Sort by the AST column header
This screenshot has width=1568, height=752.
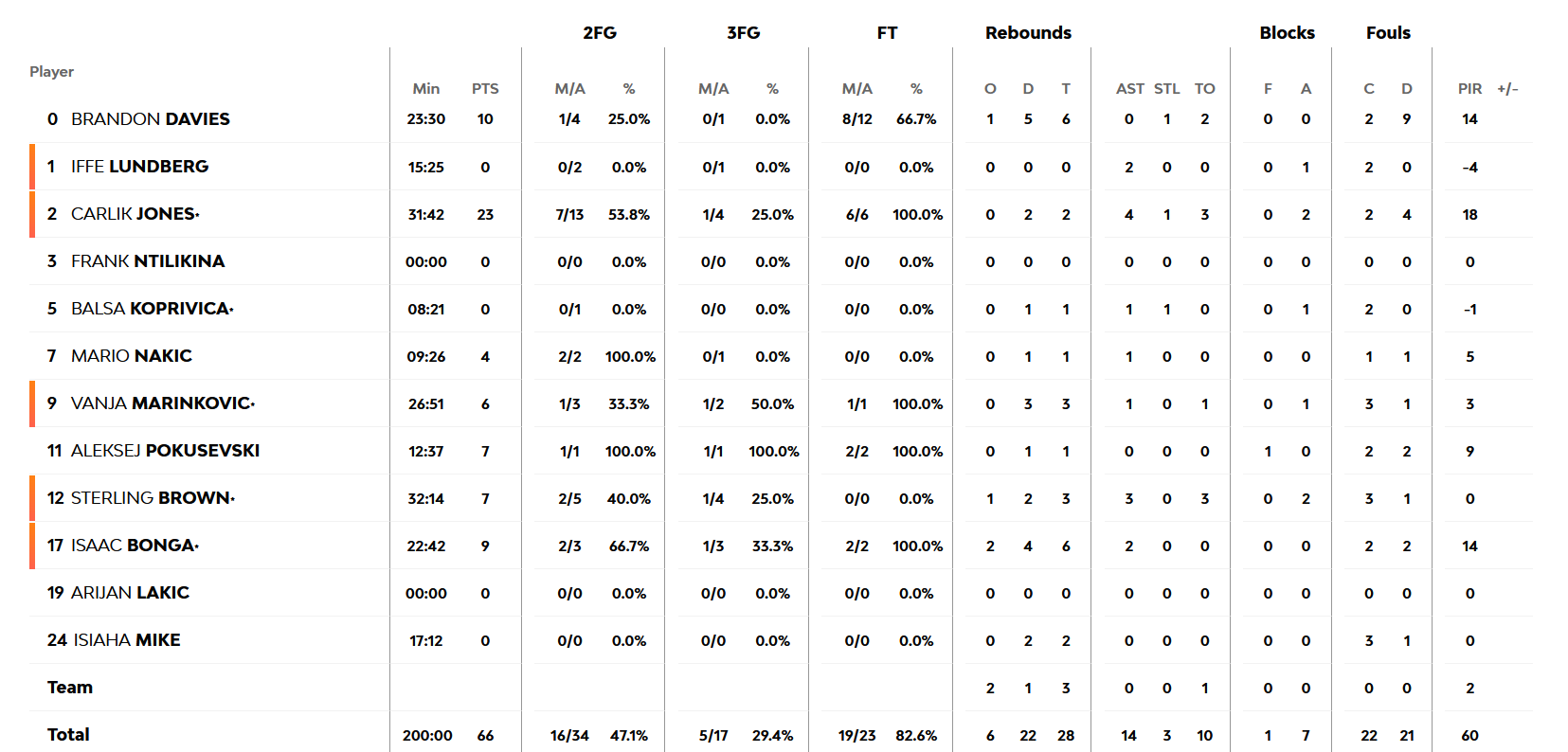[1129, 89]
